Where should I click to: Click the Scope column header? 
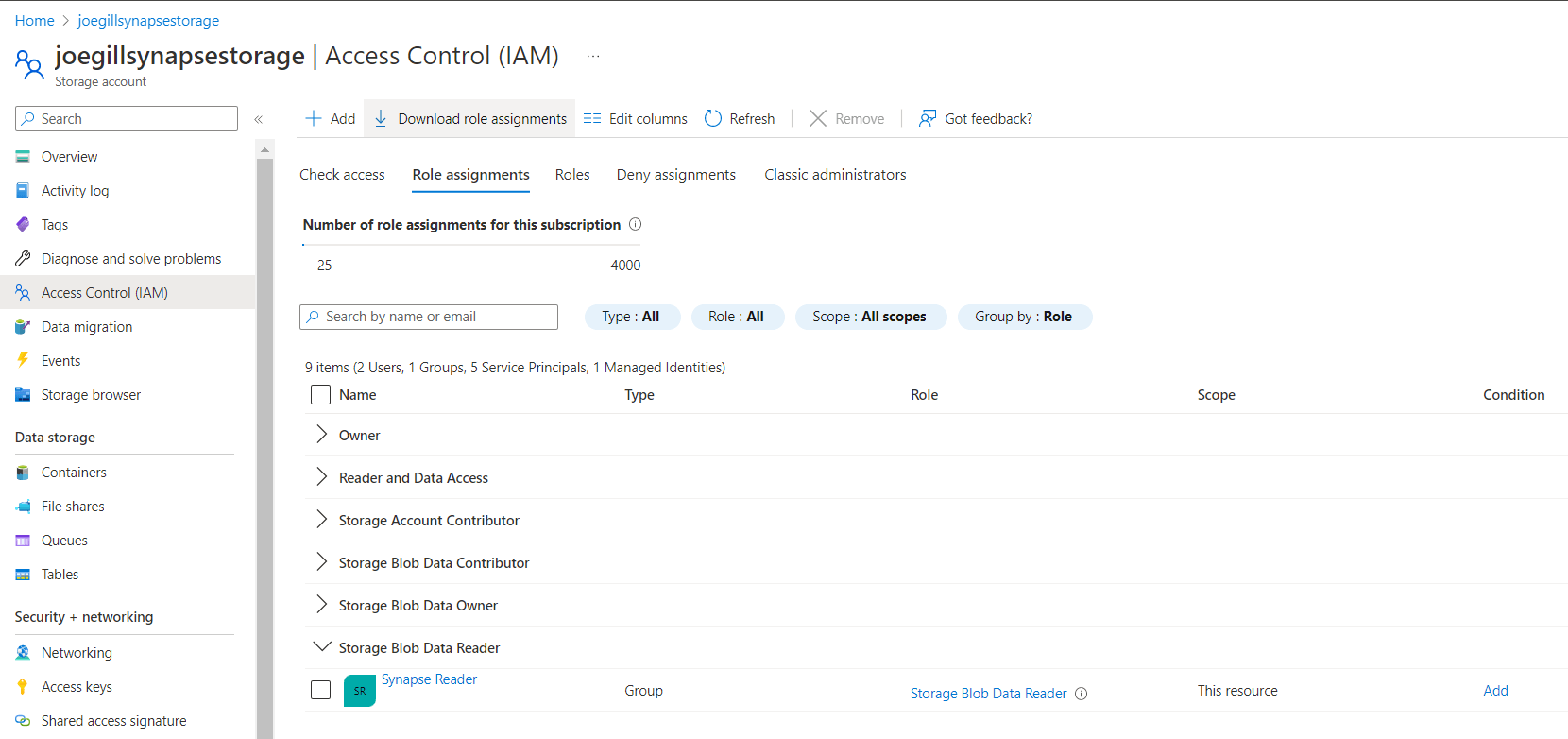click(x=1217, y=395)
